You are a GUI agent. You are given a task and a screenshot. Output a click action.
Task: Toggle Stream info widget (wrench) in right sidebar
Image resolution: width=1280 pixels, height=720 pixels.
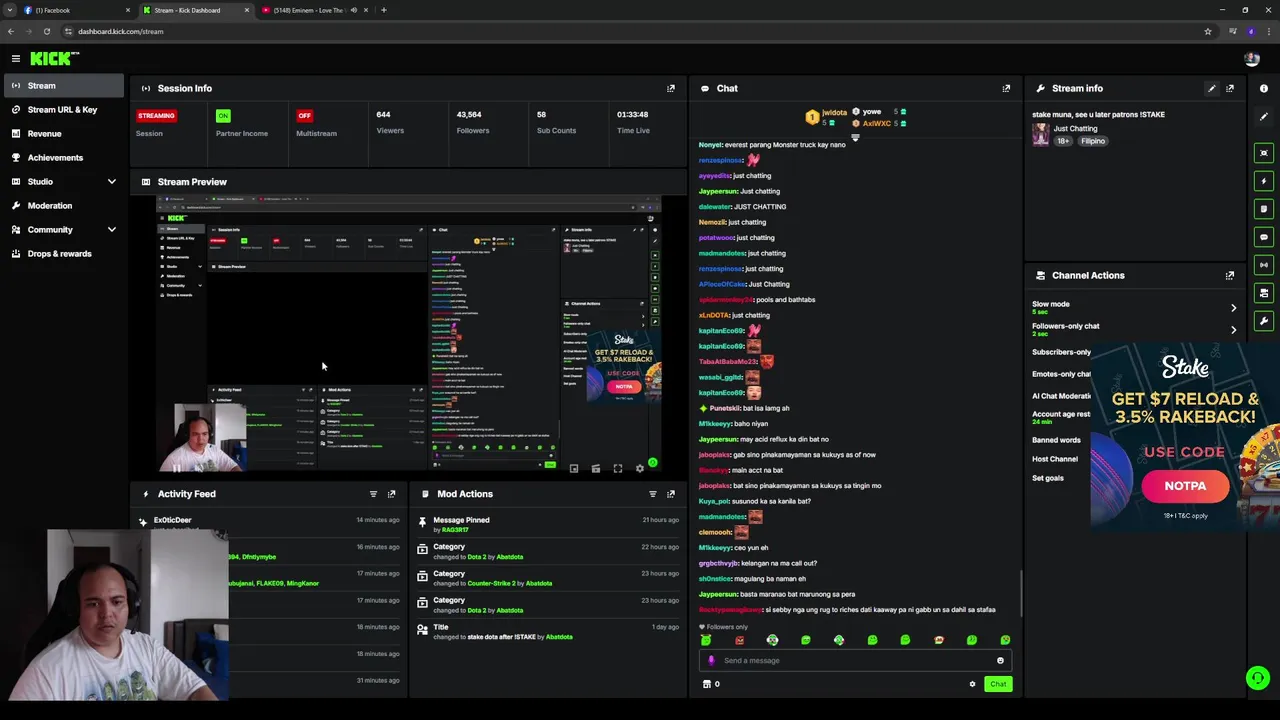[1264, 321]
